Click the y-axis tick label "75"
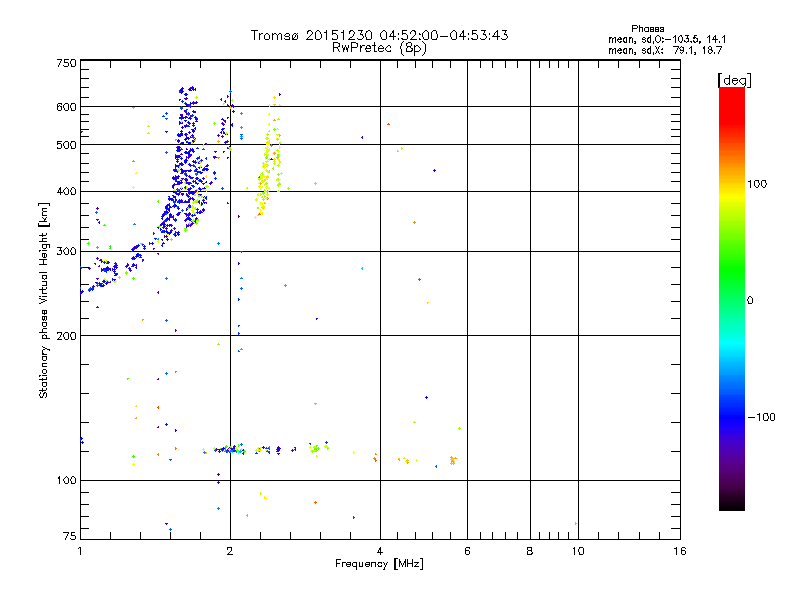This screenshot has height=600, width=800. 70,536
